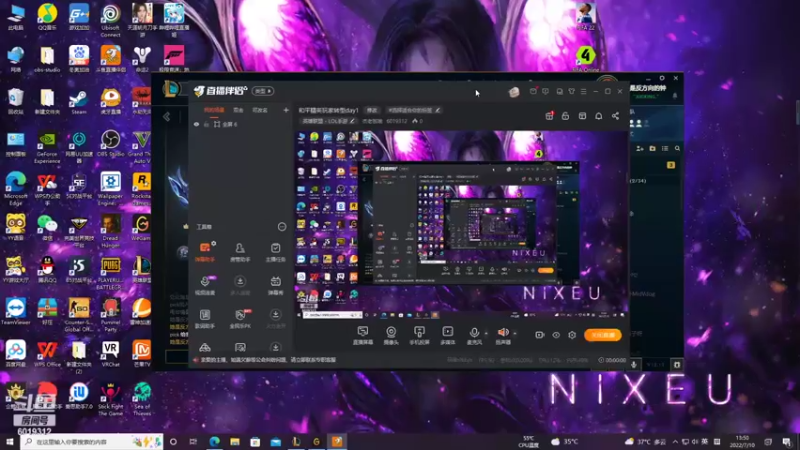The width and height of the screenshot is (800, 450).
Task: Open the barrage show TV icon tool
Action: (x=276, y=286)
